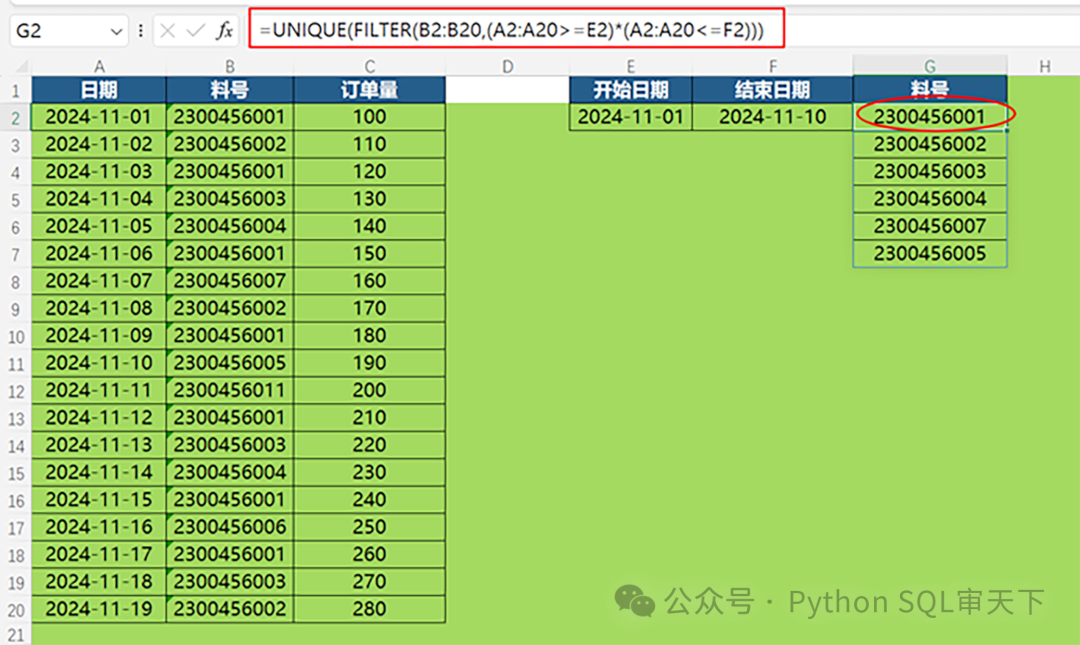The image size is (1080, 645).
Task: Select result cell G5 2300456004
Action: pos(930,198)
